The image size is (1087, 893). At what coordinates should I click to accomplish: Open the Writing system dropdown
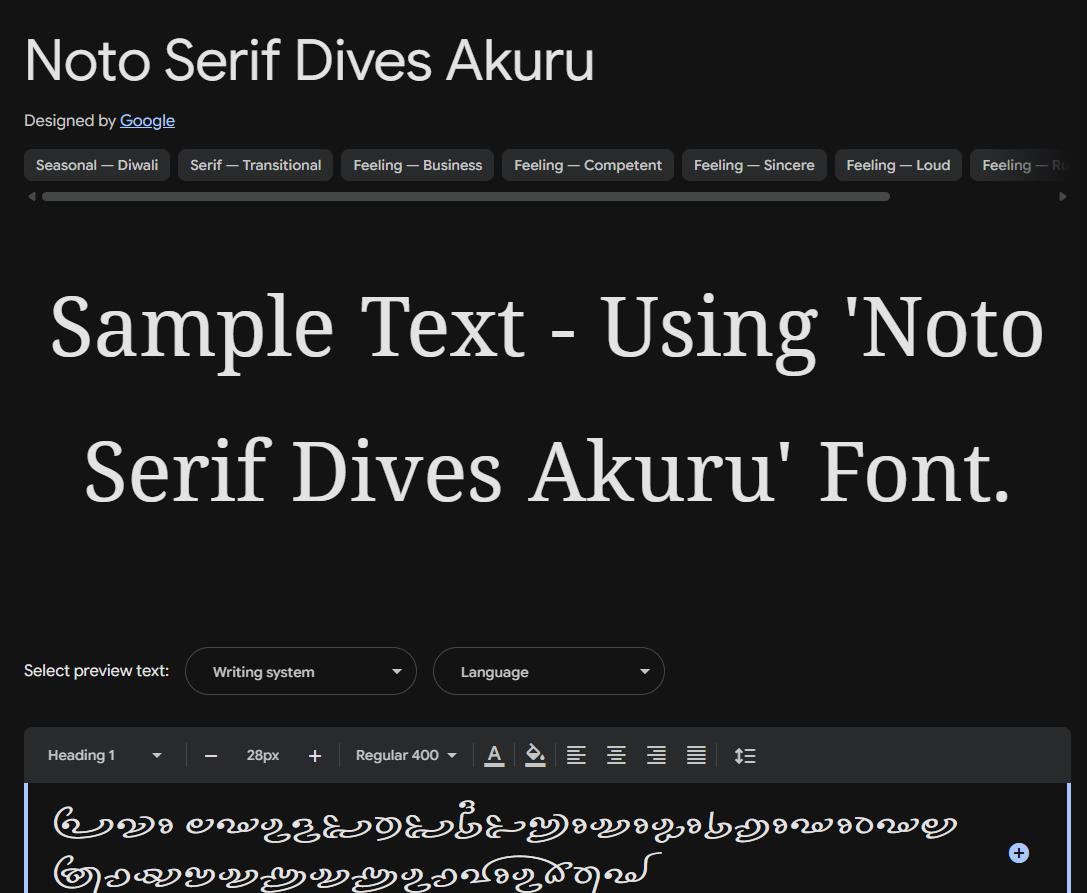pyautogui.click(x=301, y=671)
